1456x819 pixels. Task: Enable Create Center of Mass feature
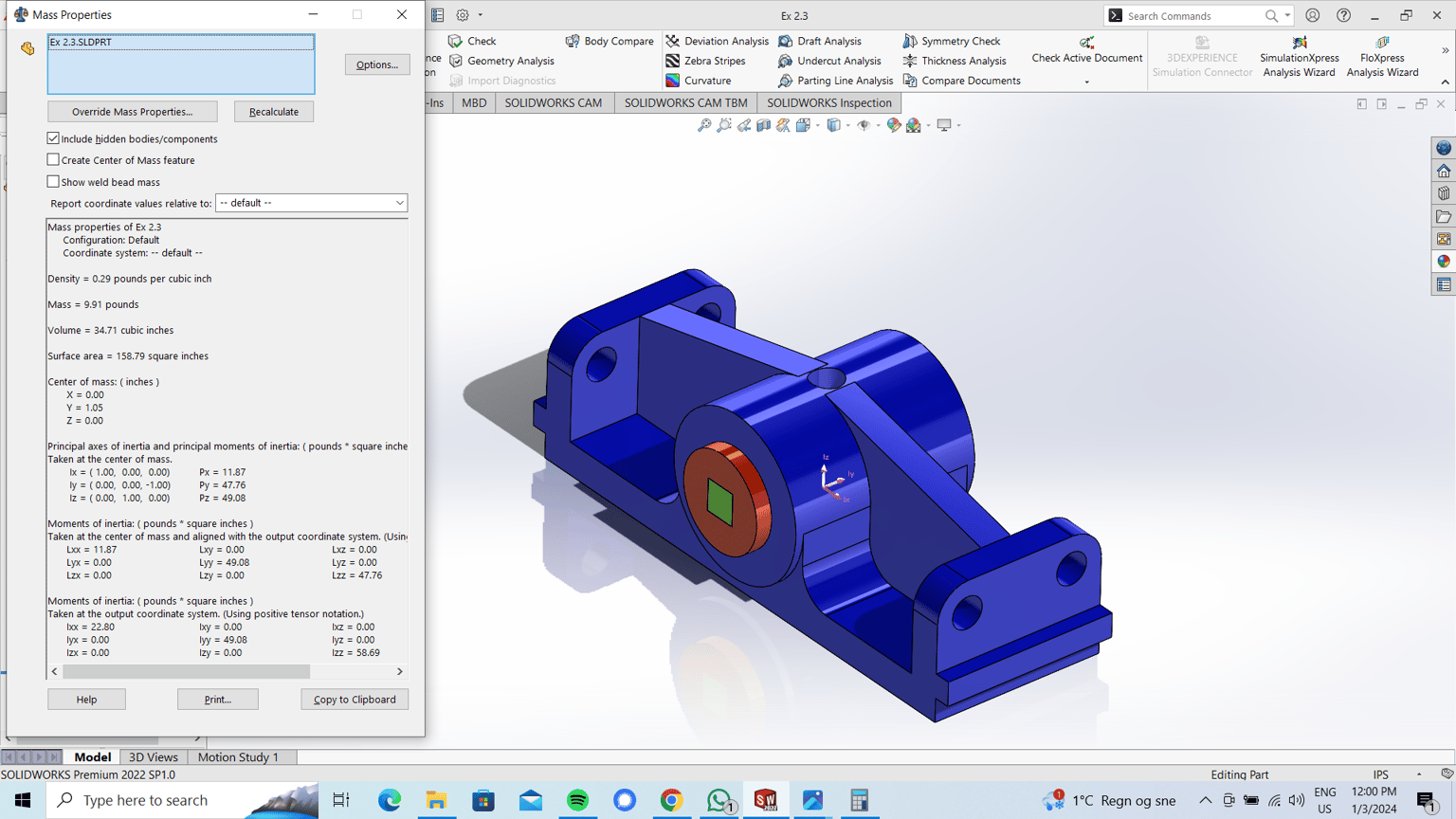[53, 160]
